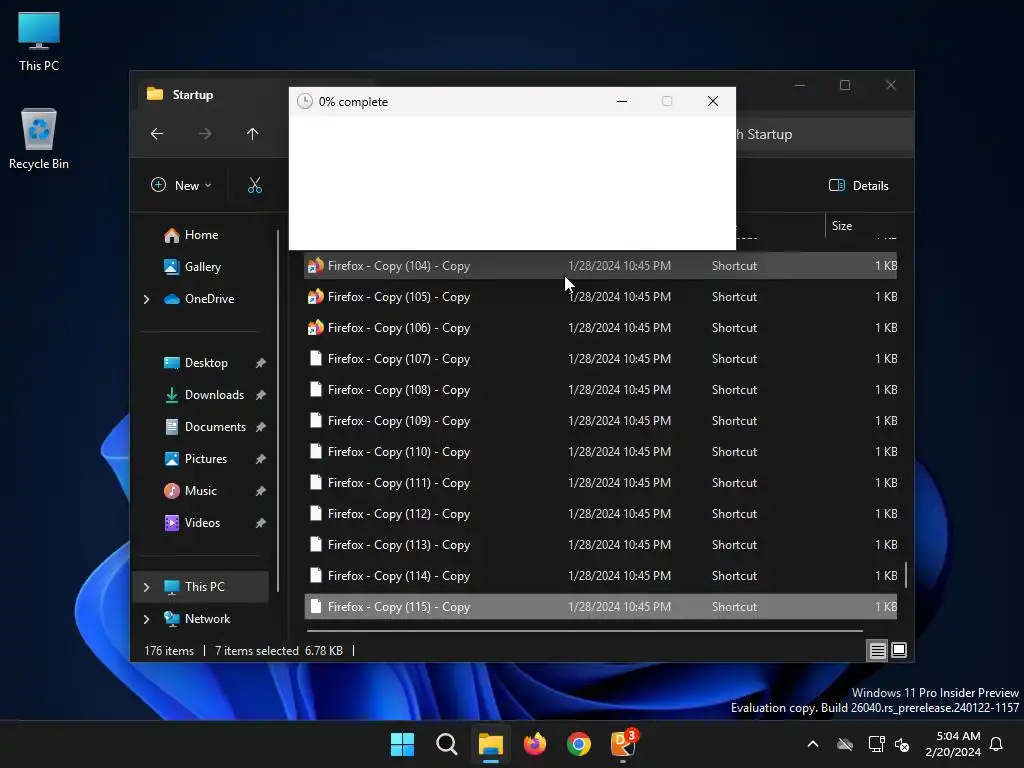Close the 0% complete progress dialog
The width and height of the screenshot is (1024, 768).
click(x=713, y=101)
